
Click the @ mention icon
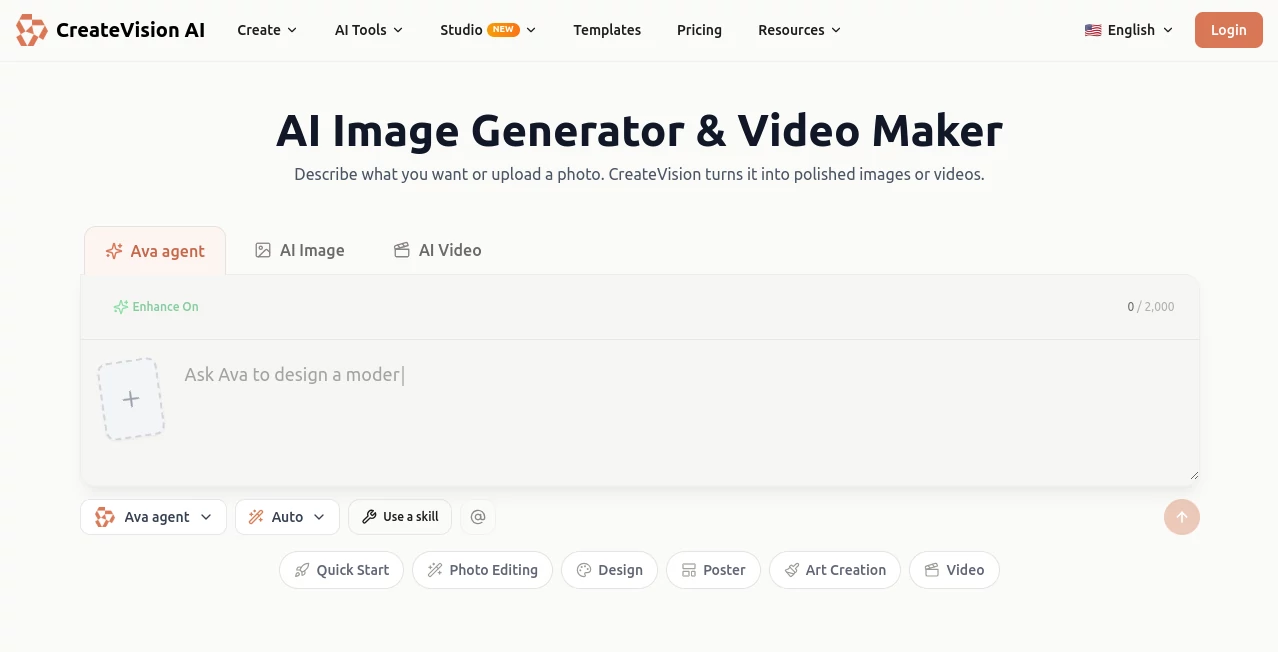coord(478,517)
